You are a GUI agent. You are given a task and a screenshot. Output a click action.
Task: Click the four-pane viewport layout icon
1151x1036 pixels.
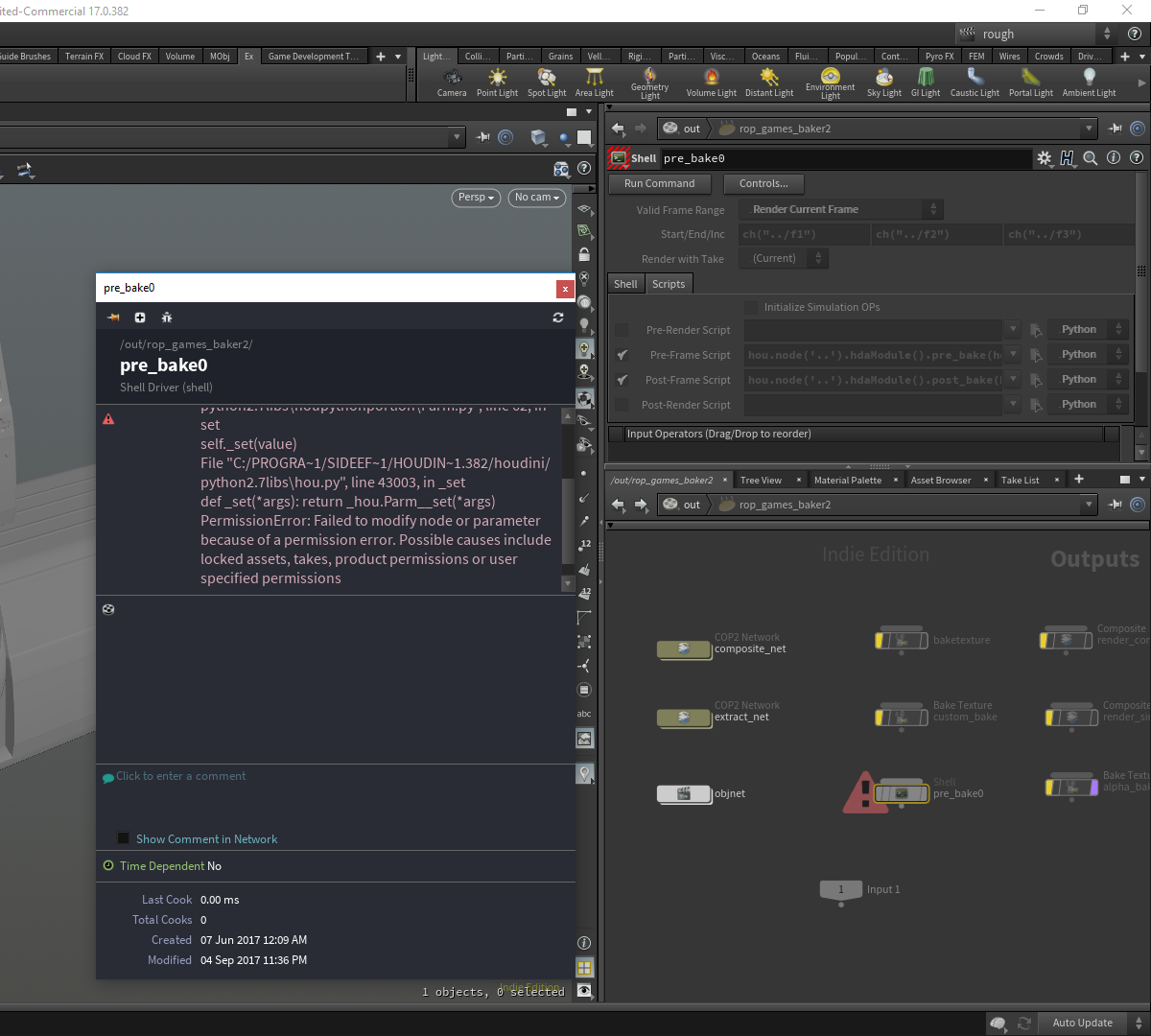click(x=584, y=967)
